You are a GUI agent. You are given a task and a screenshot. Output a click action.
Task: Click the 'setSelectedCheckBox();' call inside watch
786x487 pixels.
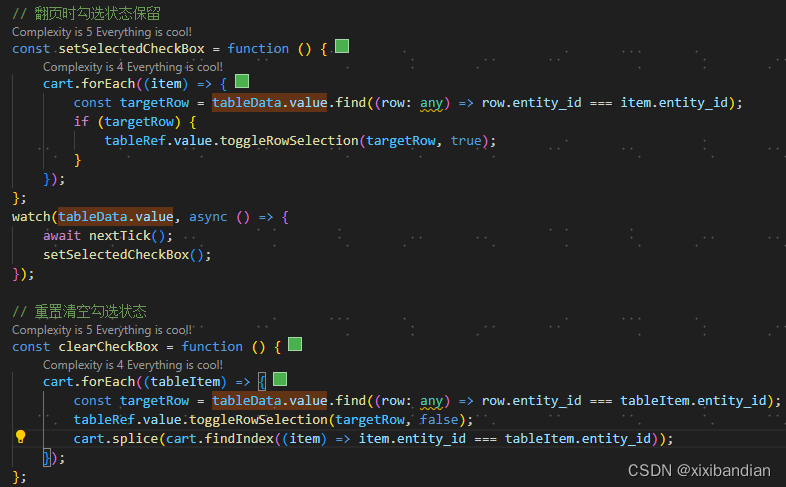click(x=127, y=255)
